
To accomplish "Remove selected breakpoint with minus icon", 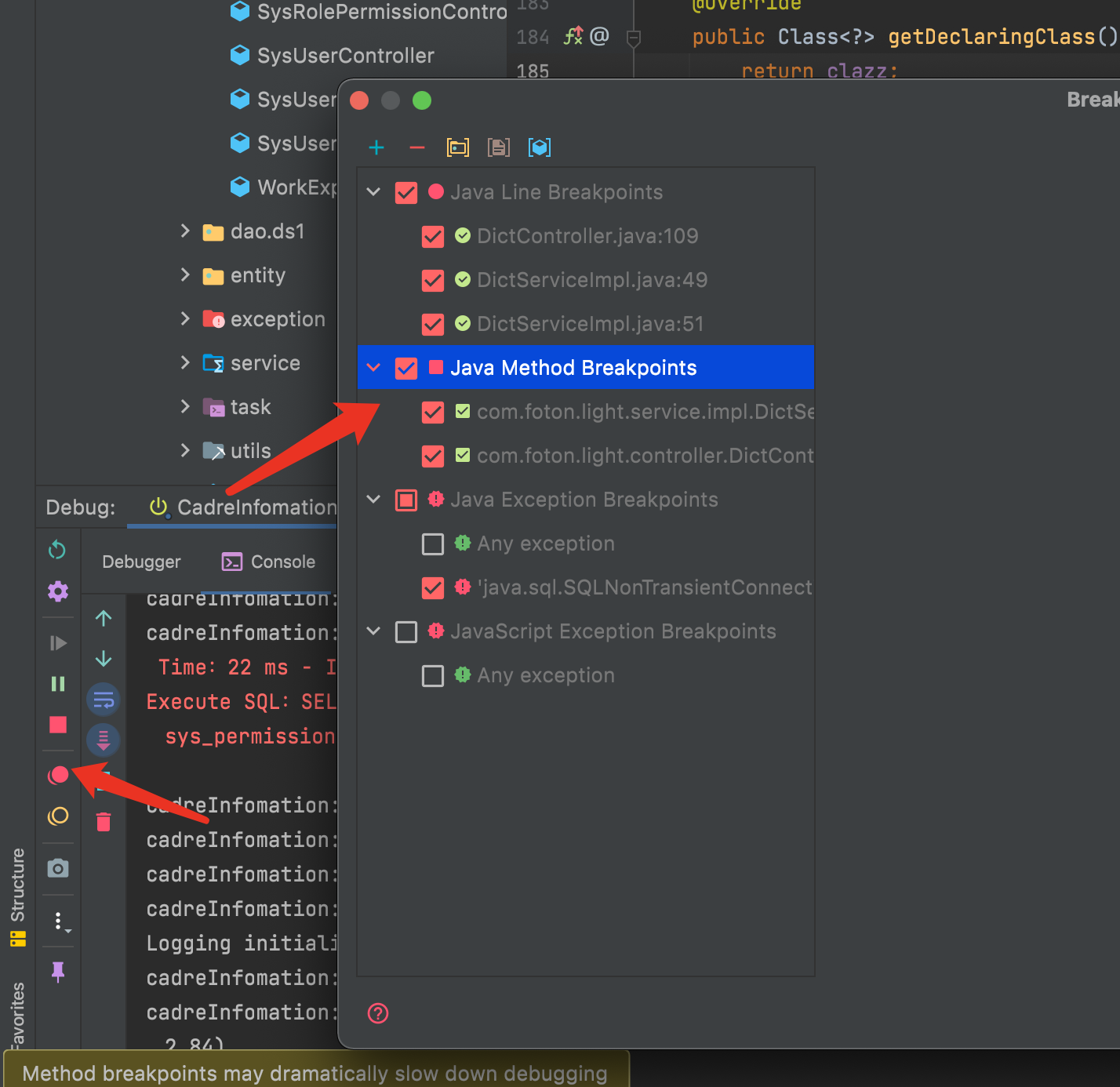I will [x=417, y=147].
